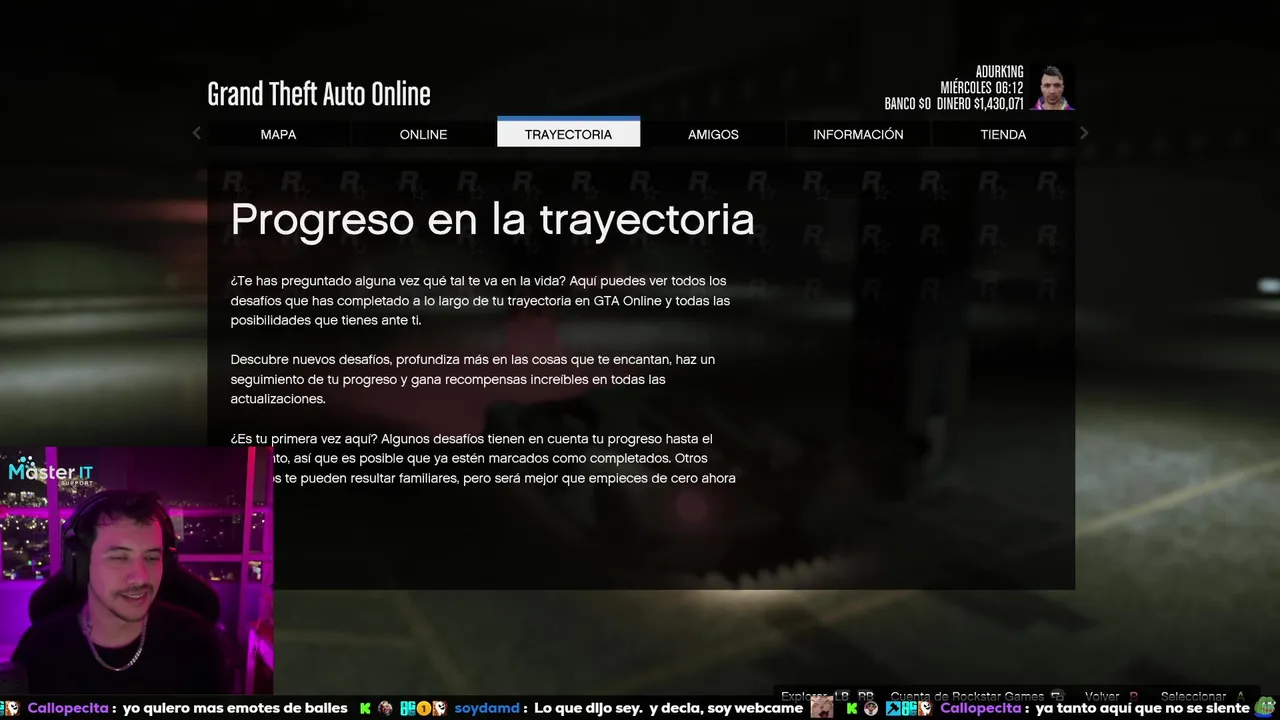The width and height of the screenshot is (1280, 720).
Task: Click the soydamd username in chat
Action: [x=487, y=708]
